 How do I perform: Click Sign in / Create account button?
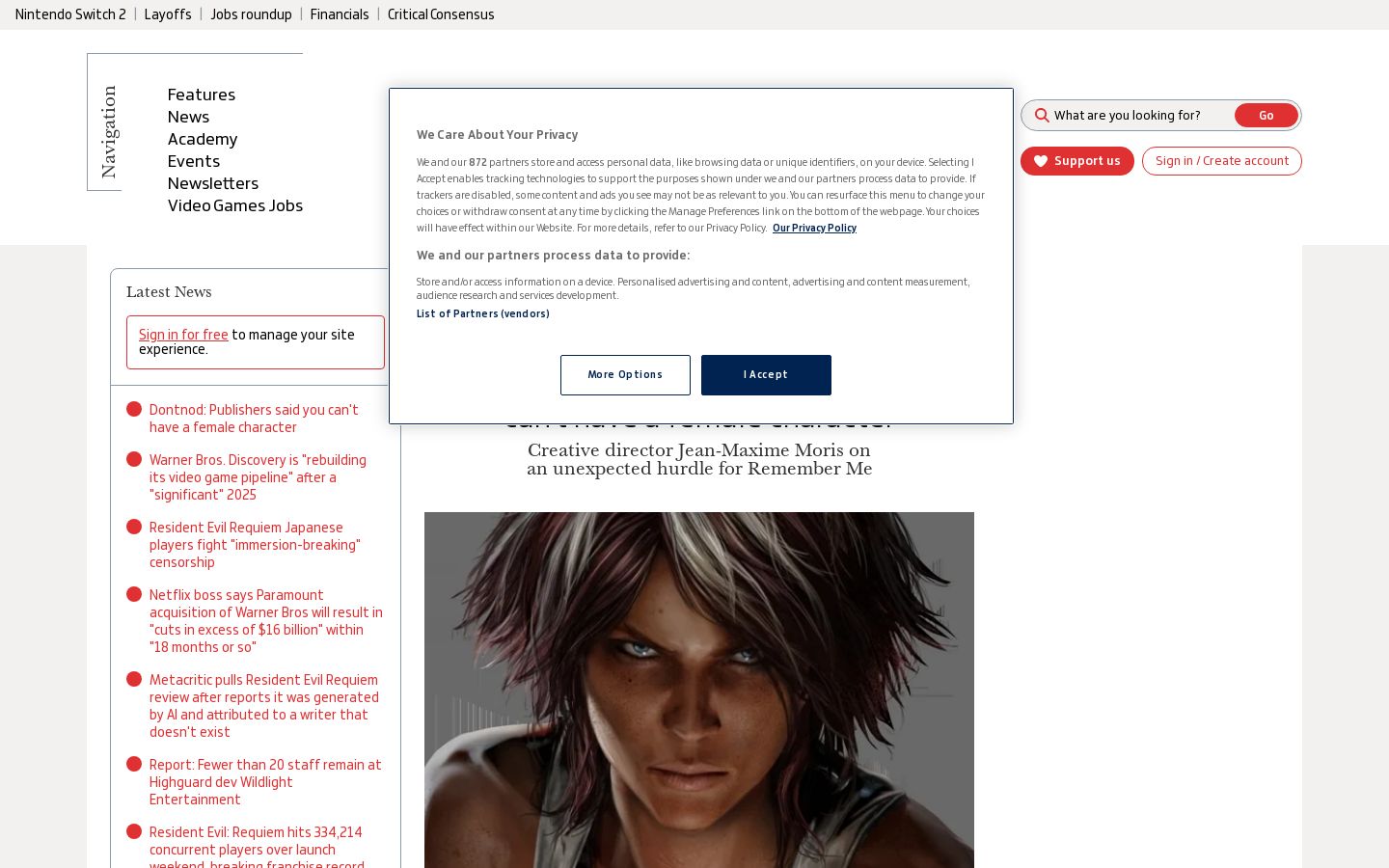pyautogui.click(x=1222, y=161)
